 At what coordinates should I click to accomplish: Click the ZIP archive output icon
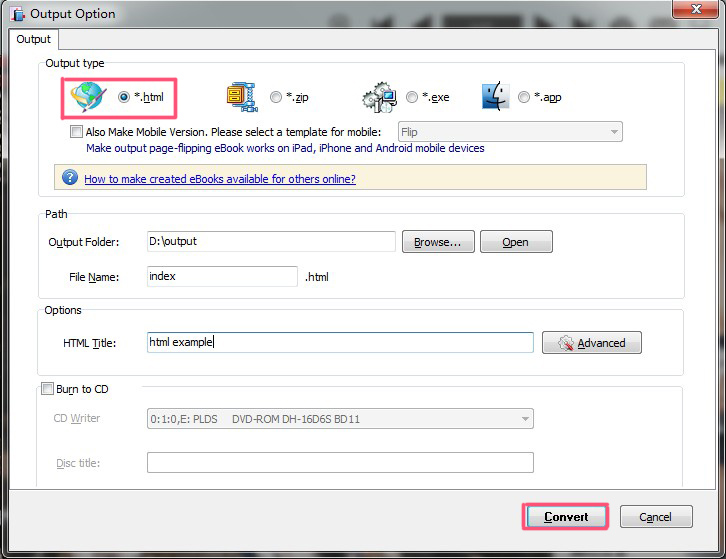pos(242,97)
